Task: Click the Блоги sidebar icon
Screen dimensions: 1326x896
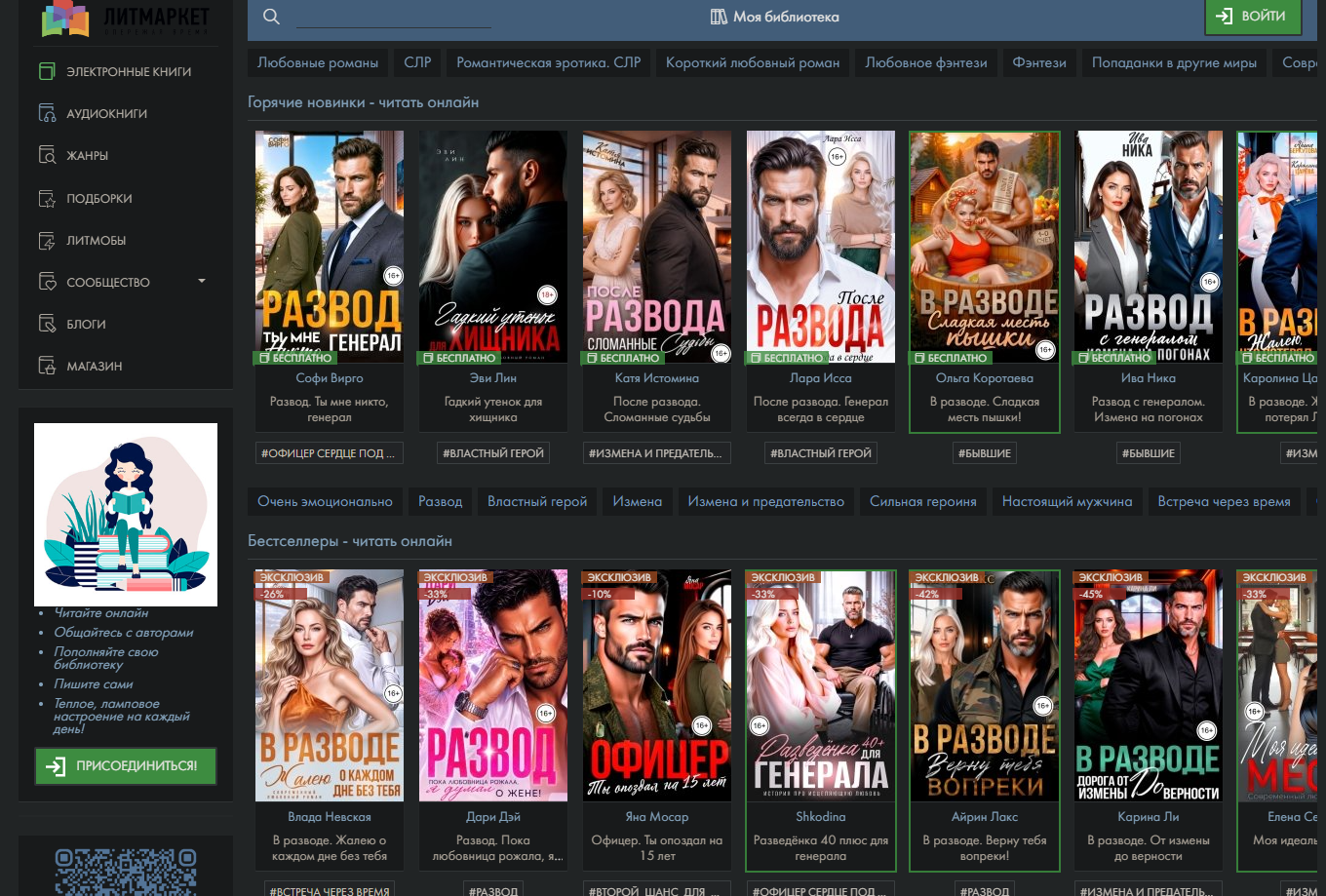Action: [x=47, y=324]
